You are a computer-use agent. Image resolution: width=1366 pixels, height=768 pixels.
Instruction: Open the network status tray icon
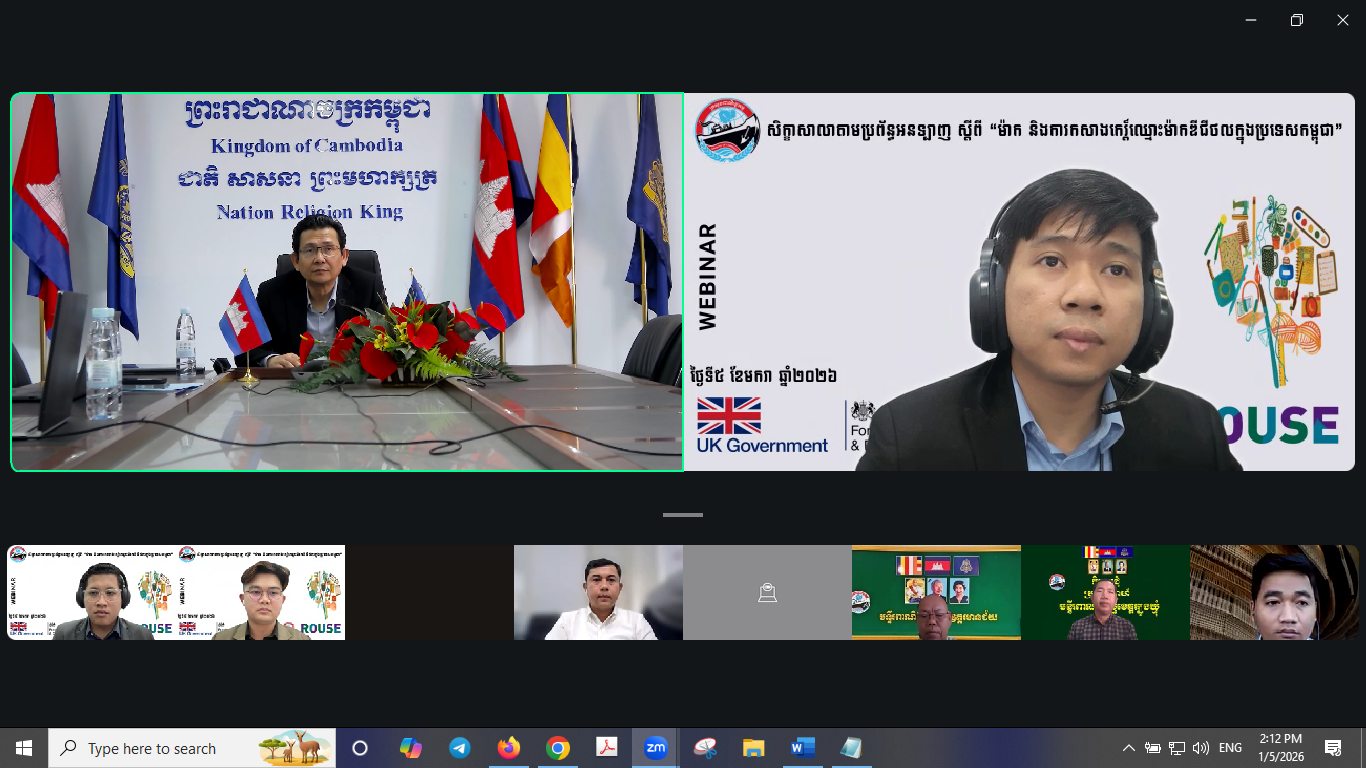click(1177, 748)
